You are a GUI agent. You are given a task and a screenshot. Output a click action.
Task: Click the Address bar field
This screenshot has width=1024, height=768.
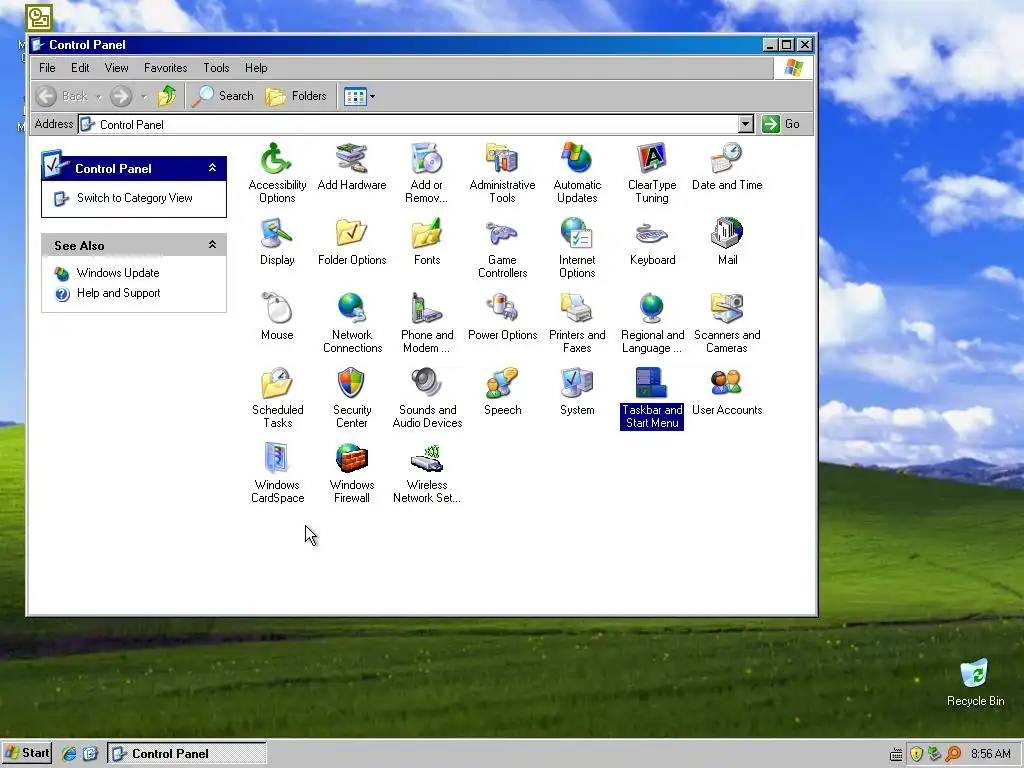pyautogui.click(x=415, y=124)
